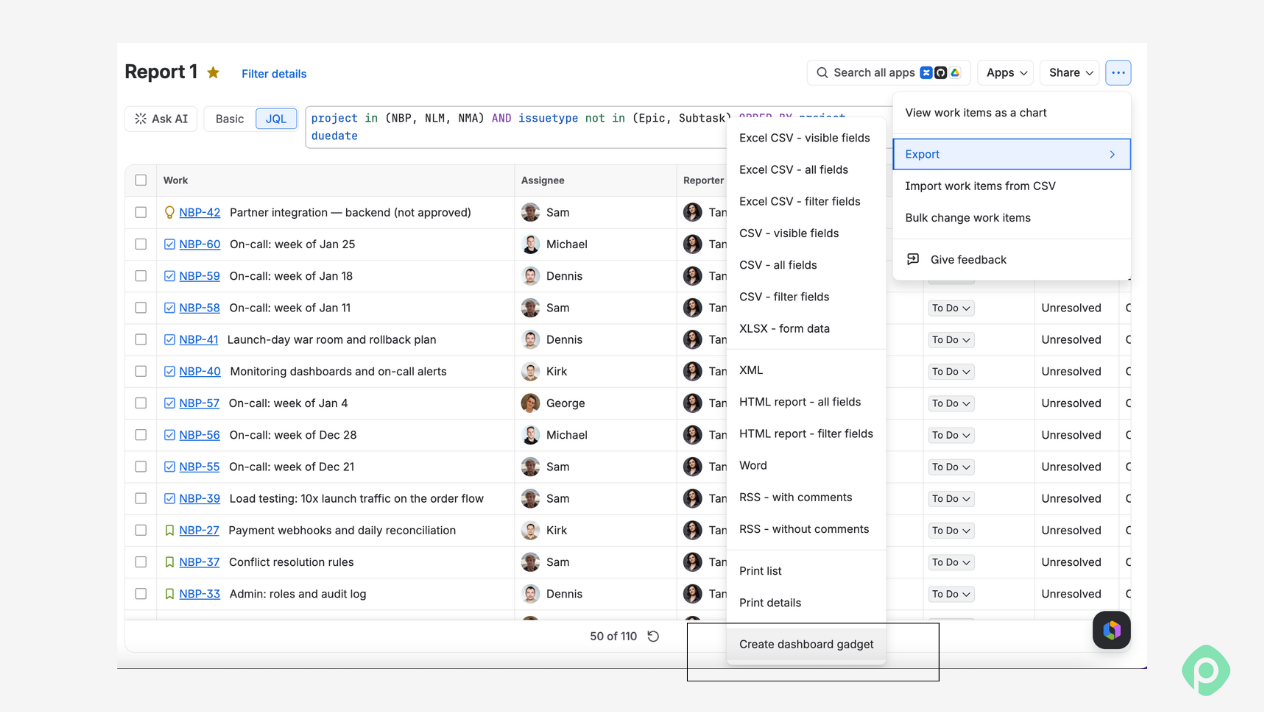
Task: Open the three-dot more actions menu
Action: (x=1118, y=72)
